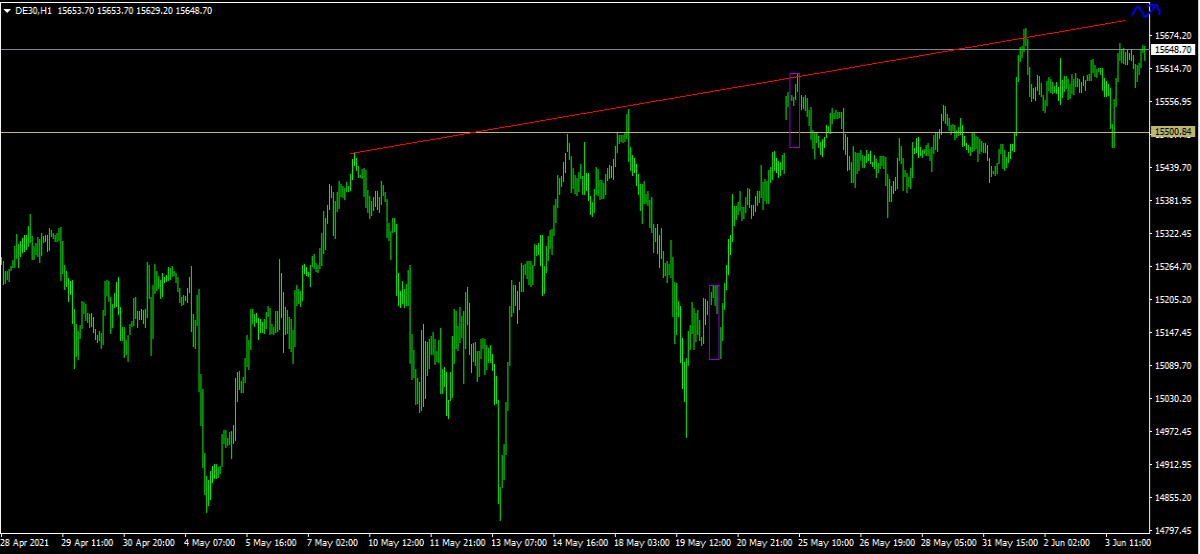Viewport: 1200px width, 554px height.
Task: Click the 14912.95 price axis label
Action: (x=1173, y=465)
